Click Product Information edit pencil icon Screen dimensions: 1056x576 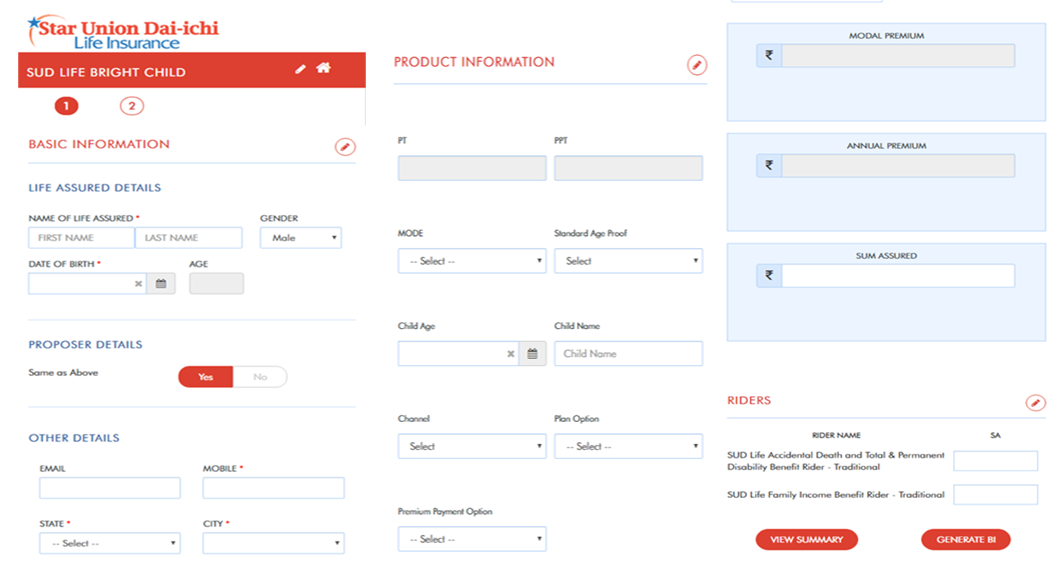(697, 65)
